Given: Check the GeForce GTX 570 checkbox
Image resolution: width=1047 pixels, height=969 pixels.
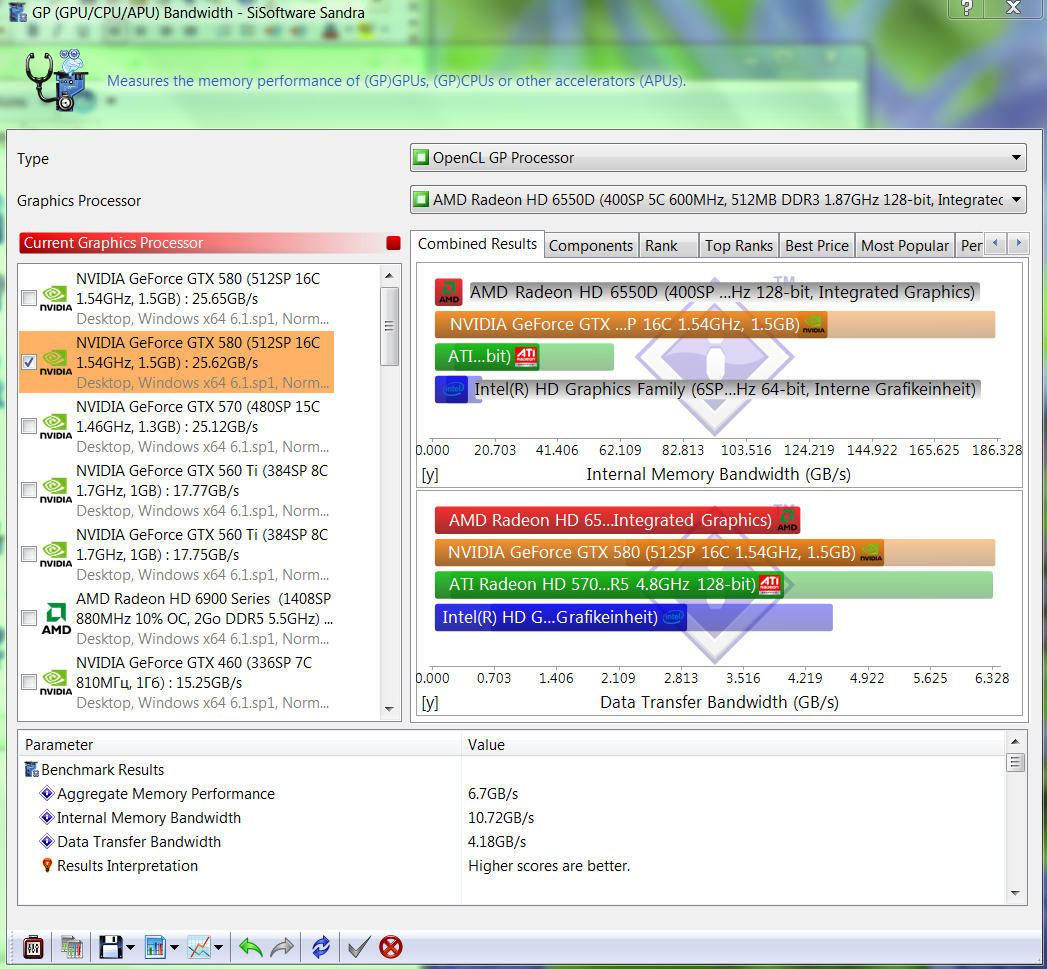Looking at the screenshot, I should click(29, 426).
